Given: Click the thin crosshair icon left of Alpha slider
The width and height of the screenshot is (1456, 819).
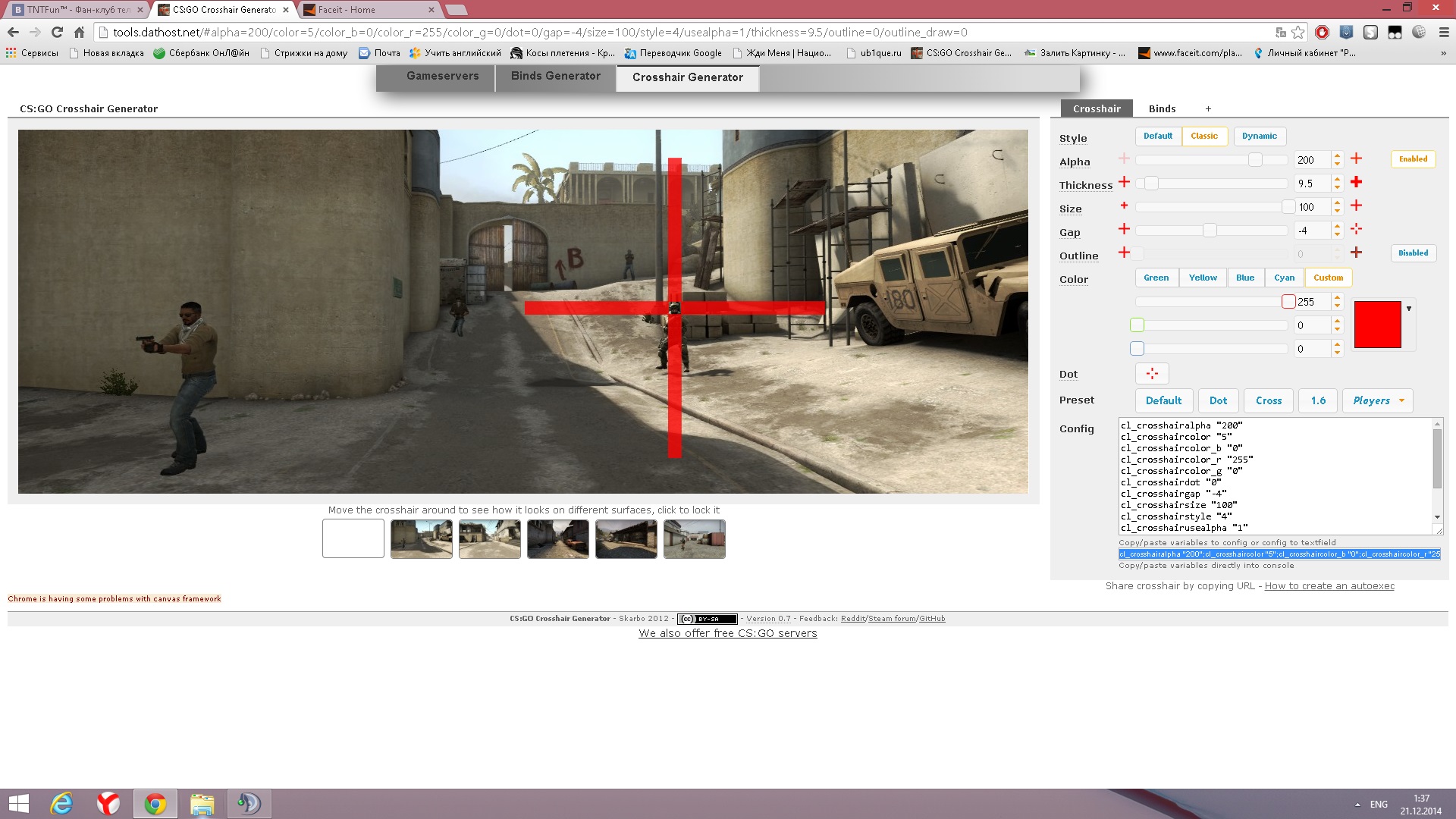Looking at the screenshot, I should click(x=1124, y=158).
